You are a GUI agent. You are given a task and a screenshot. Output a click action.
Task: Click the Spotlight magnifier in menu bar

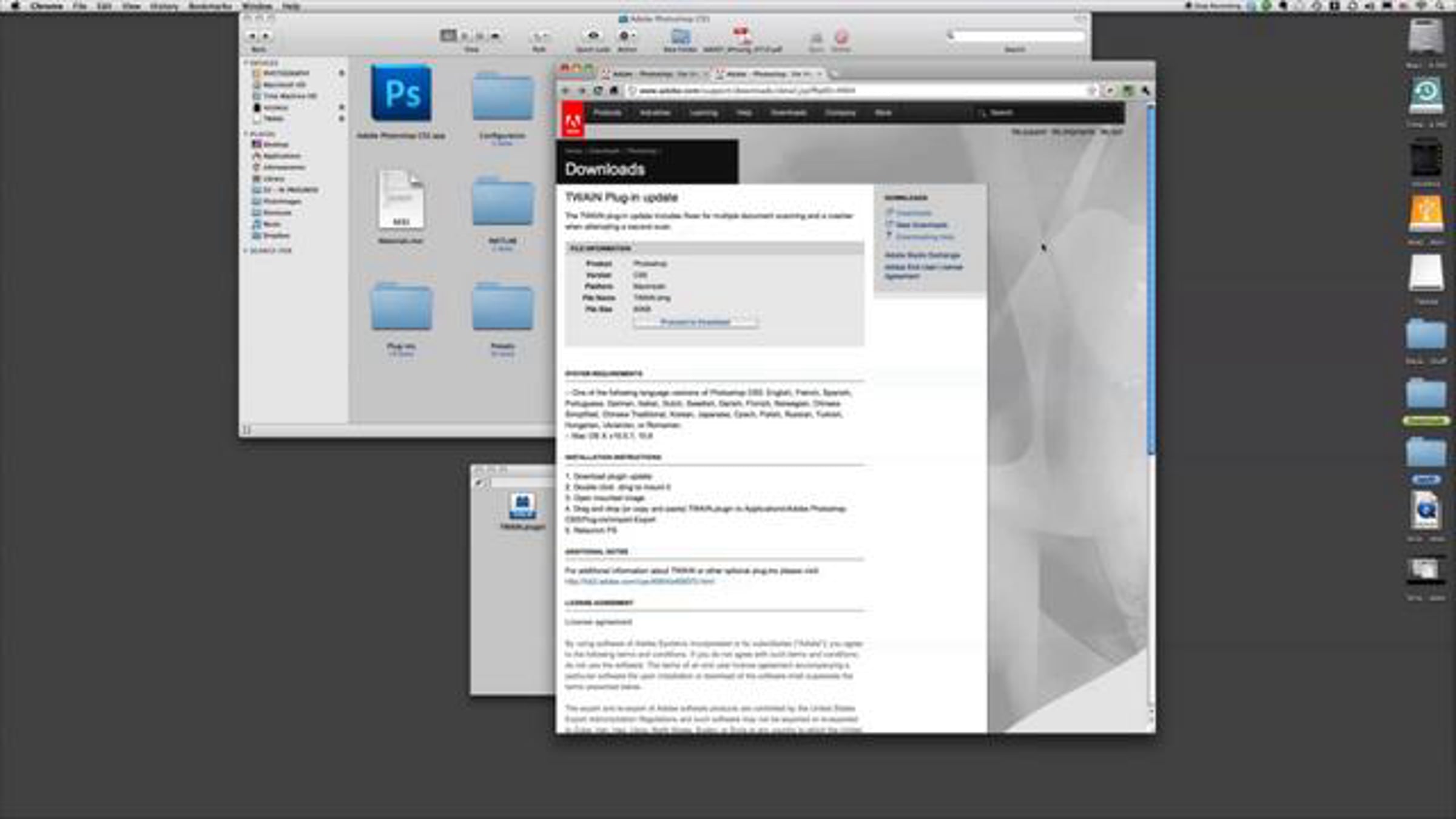(1439, 5)
